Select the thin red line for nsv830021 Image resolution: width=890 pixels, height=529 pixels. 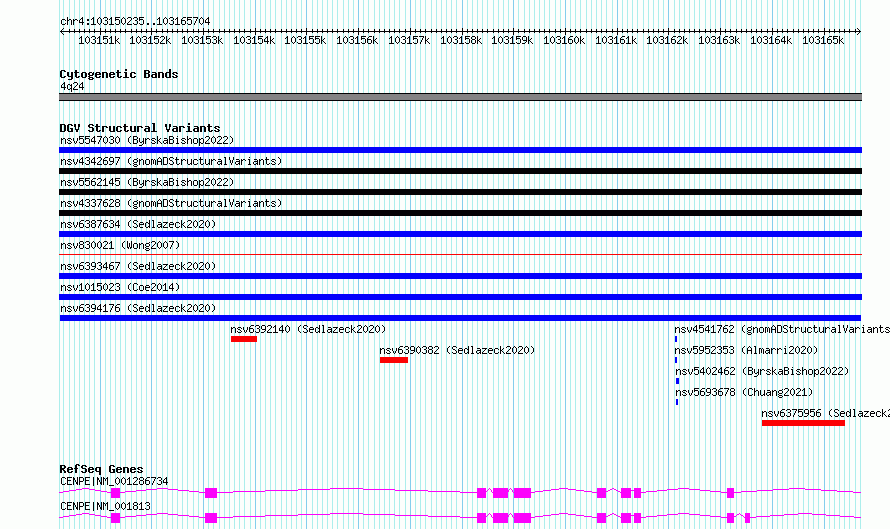(460, 255)
